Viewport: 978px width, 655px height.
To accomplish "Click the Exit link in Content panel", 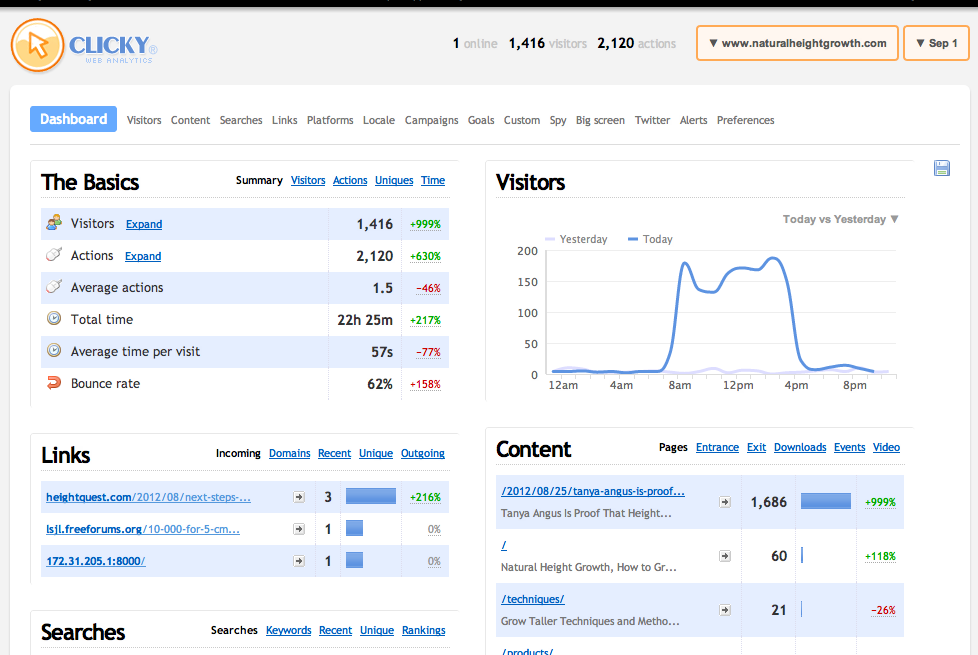I will [x=757, y=447].
